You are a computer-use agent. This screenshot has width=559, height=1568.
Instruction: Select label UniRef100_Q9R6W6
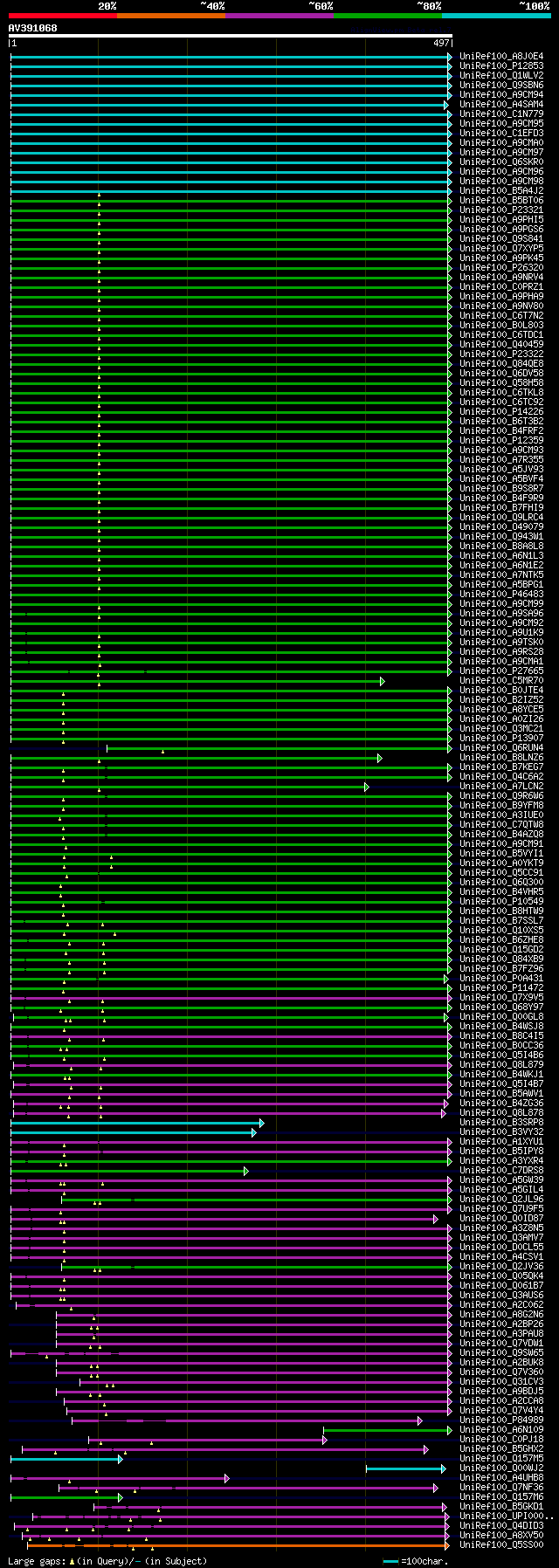click(501, 796)
